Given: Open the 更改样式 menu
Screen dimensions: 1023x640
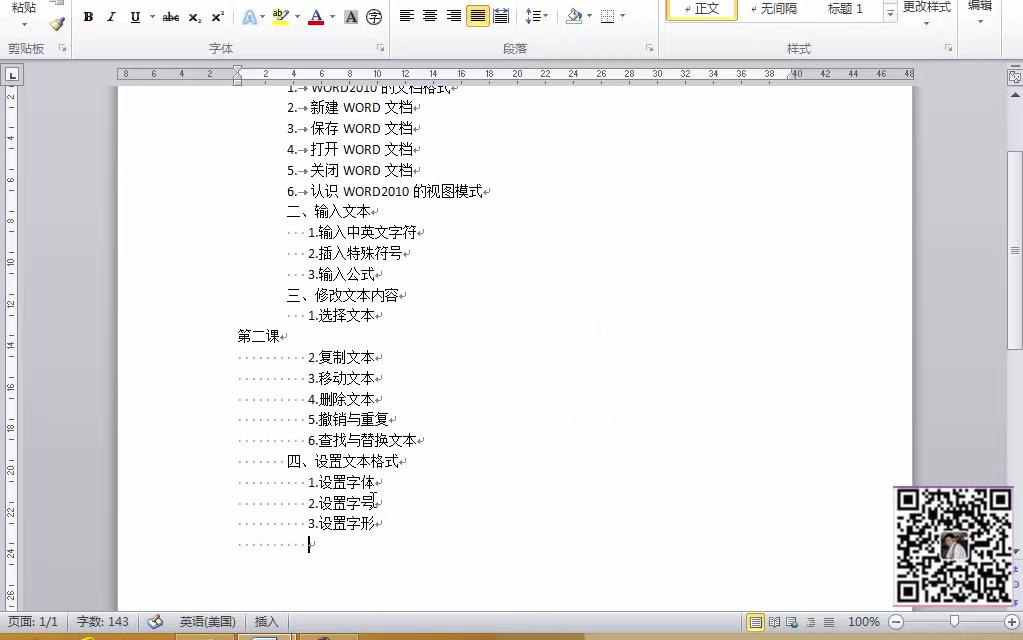Looking at the screenshot, I should coord(926,14).
